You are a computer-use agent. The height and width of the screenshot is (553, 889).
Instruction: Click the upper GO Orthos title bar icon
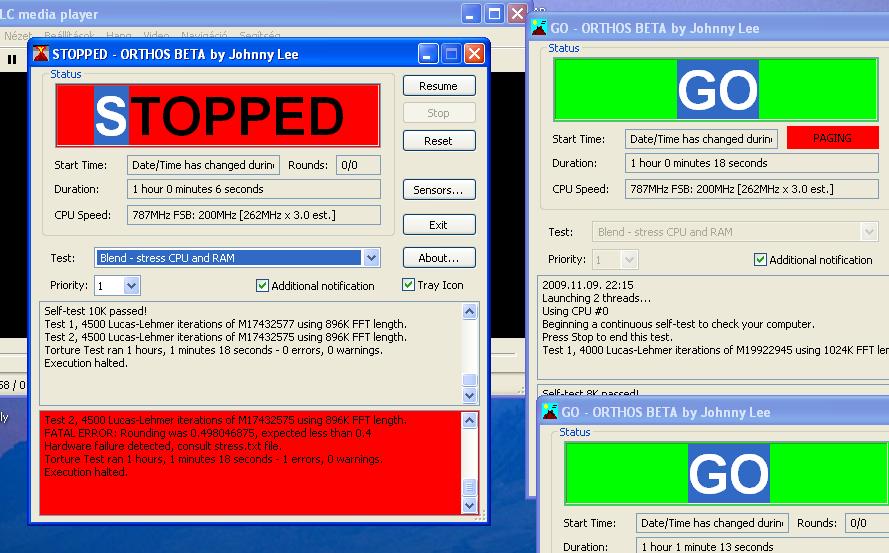[x=539, y=28]
